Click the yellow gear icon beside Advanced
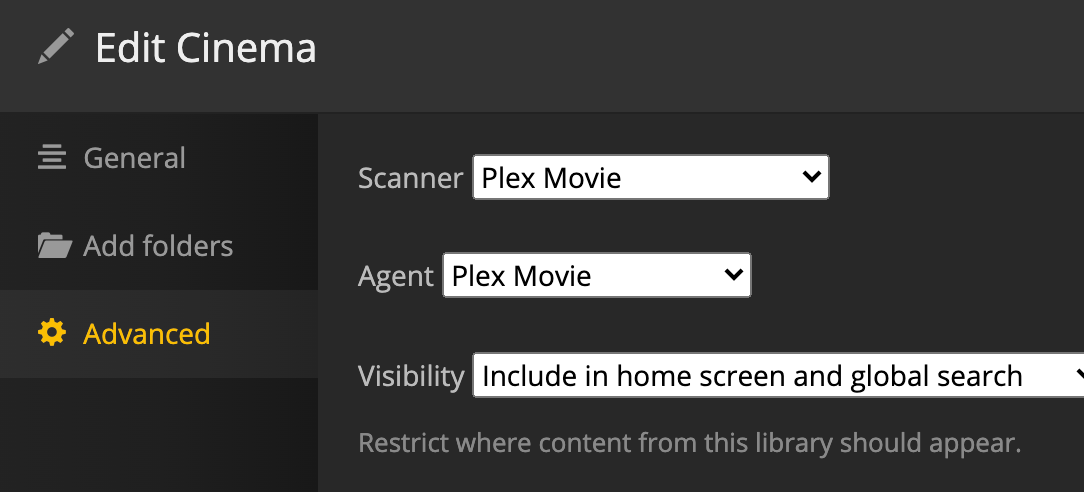Viewport: 1084px width, 492px height. pyautogui.click(x=51, y=333)
